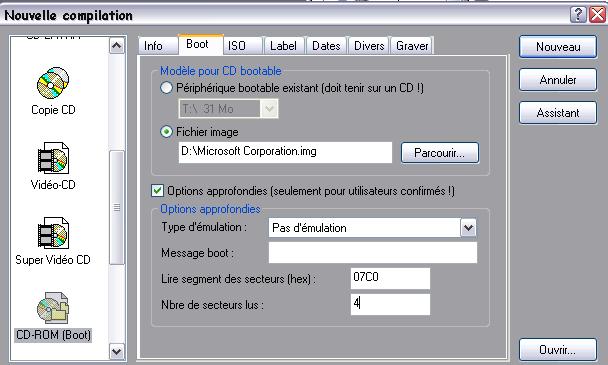Click the Nouveau button
This screenshot has width=608, height=365.
[558, 47]
